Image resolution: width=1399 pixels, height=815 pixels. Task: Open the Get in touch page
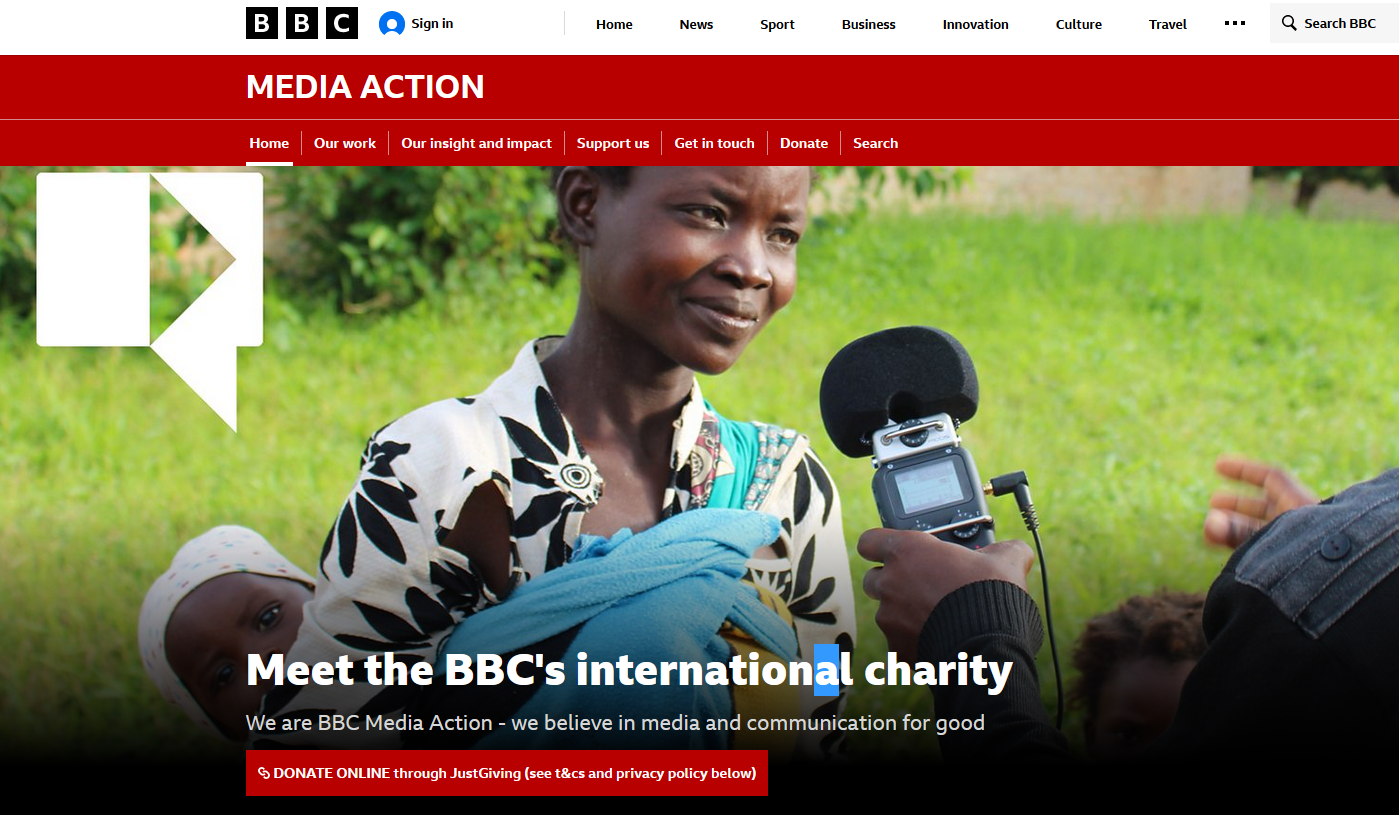pyautogui.click(x=714, y=143)
